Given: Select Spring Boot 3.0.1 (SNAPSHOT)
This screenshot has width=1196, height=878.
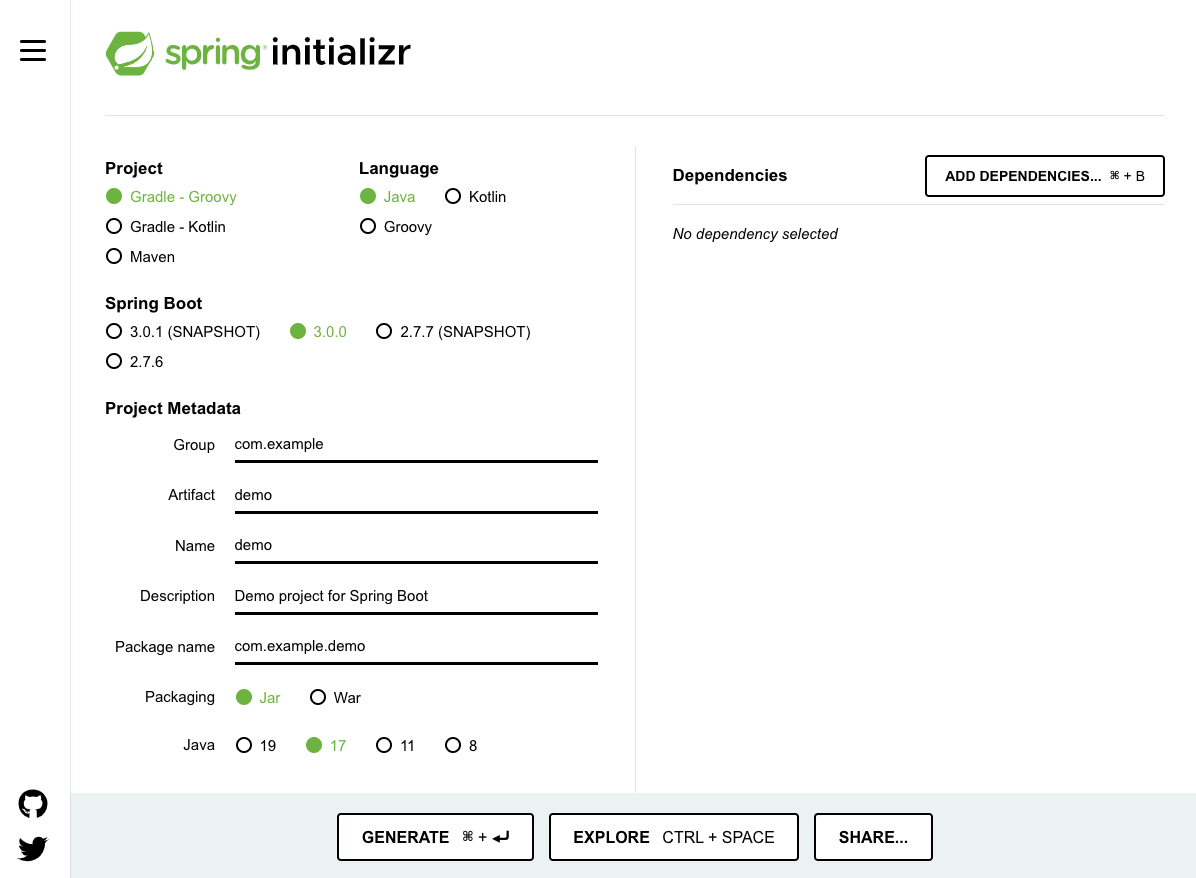Looking at the screenshot, I should coord(183,331).
